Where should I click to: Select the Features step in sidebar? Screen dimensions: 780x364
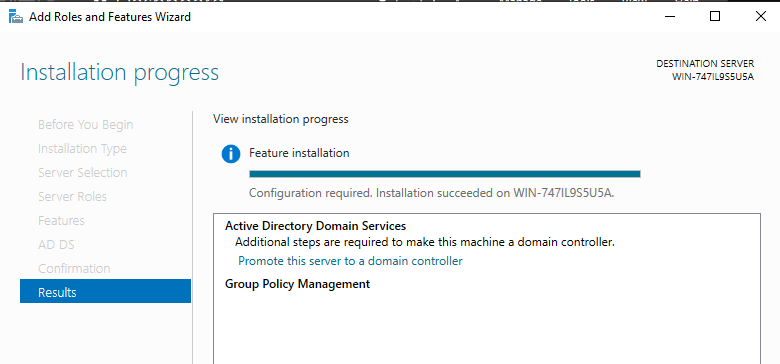pyautogui.click(x=61, y=220)
